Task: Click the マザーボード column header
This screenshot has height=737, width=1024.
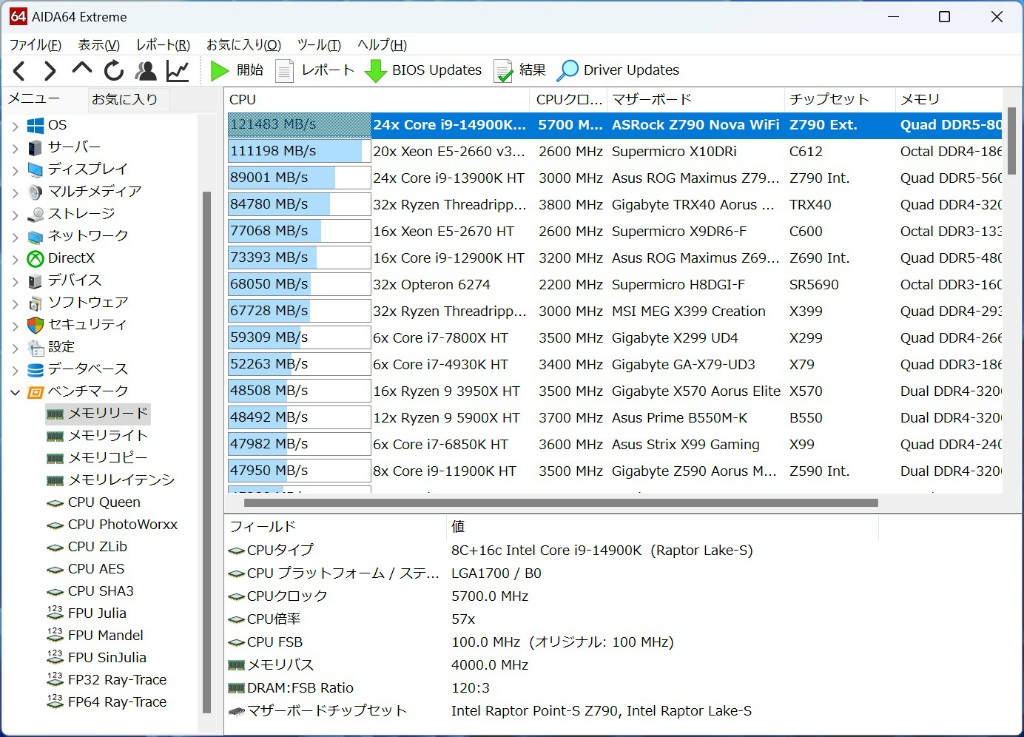Action: (x=651, y=99)
